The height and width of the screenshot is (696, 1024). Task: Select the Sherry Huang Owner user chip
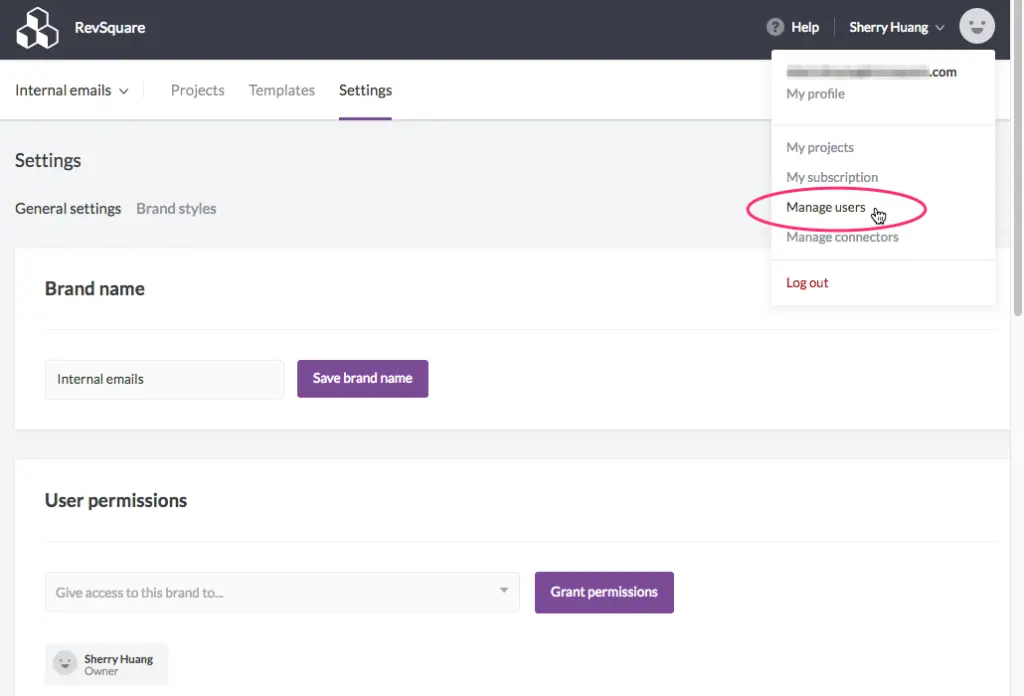(106, 664)
